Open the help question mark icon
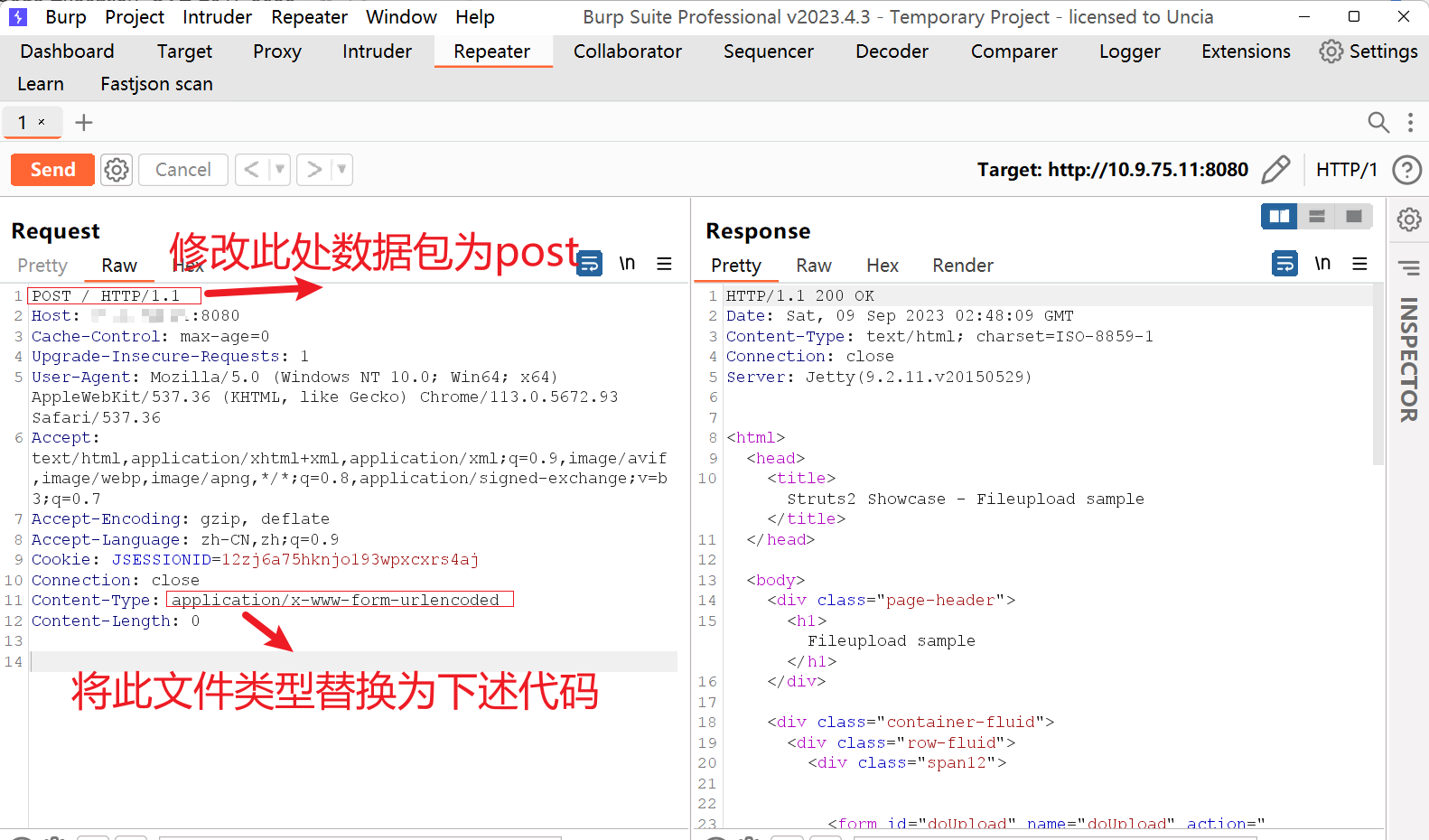Viewport: 1429px width, 840px height. [1406, 170]
